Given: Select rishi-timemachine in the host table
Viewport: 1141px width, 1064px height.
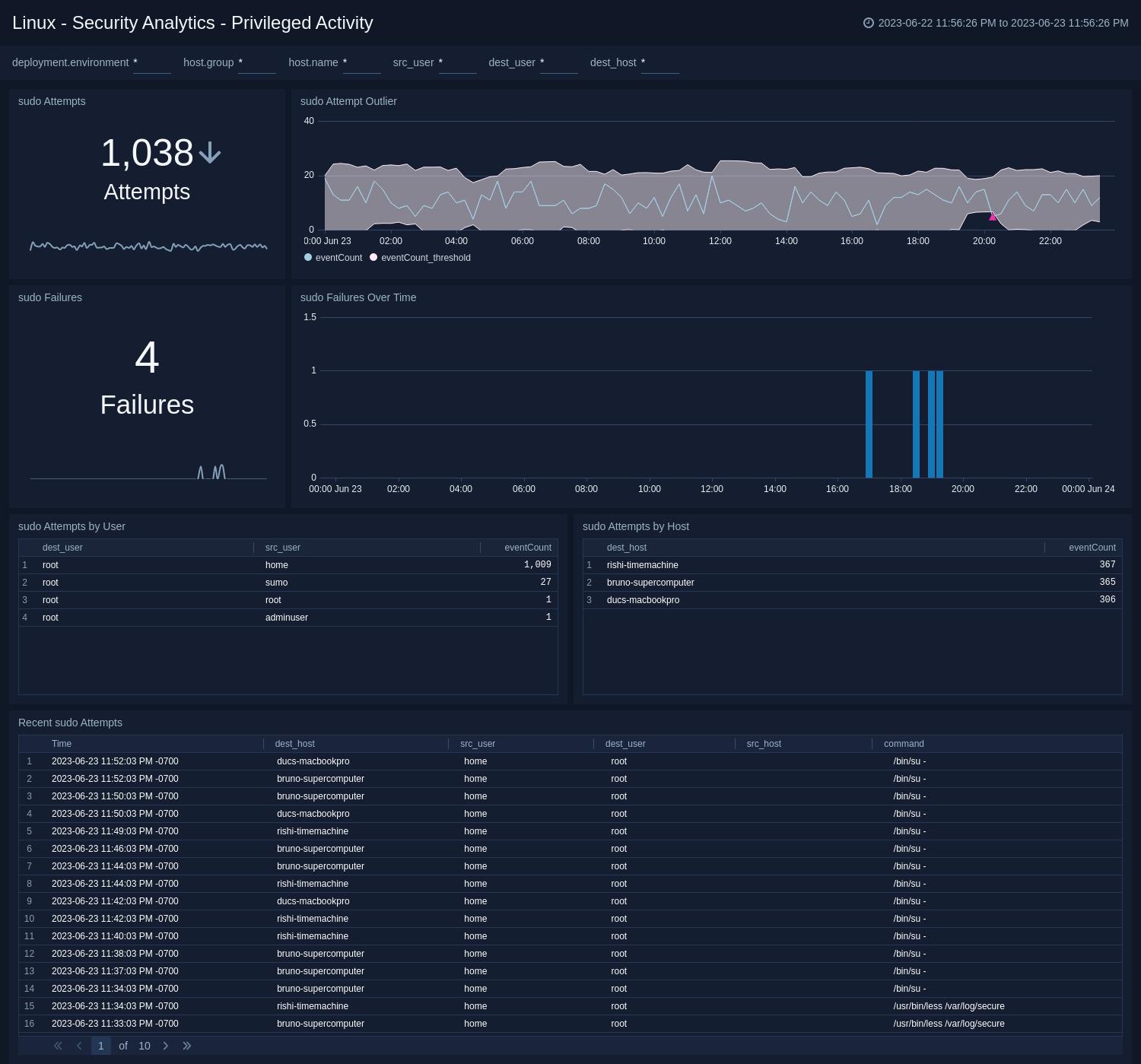Looking at the screenshot, I should pyautogui.click(x=643, y=565).
